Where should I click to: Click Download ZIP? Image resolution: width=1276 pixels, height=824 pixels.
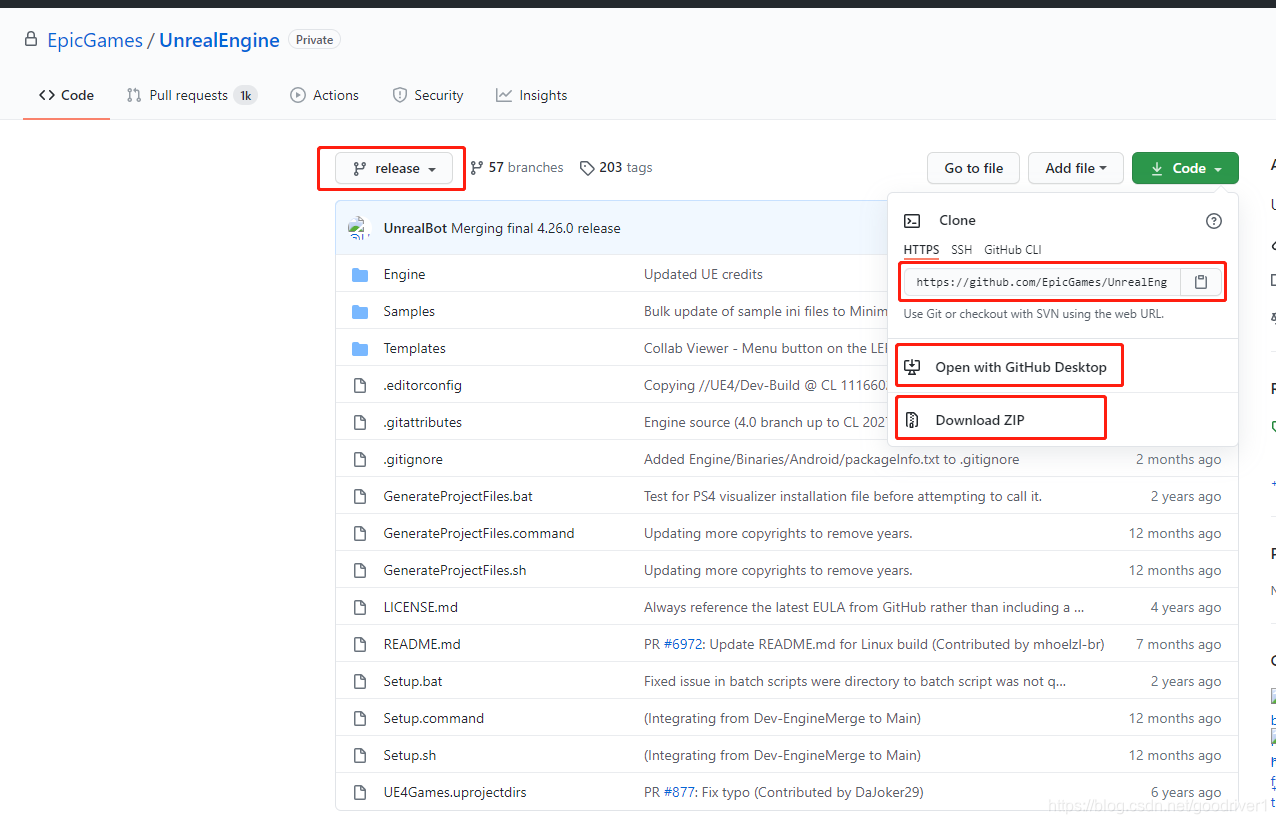point(966,420)
